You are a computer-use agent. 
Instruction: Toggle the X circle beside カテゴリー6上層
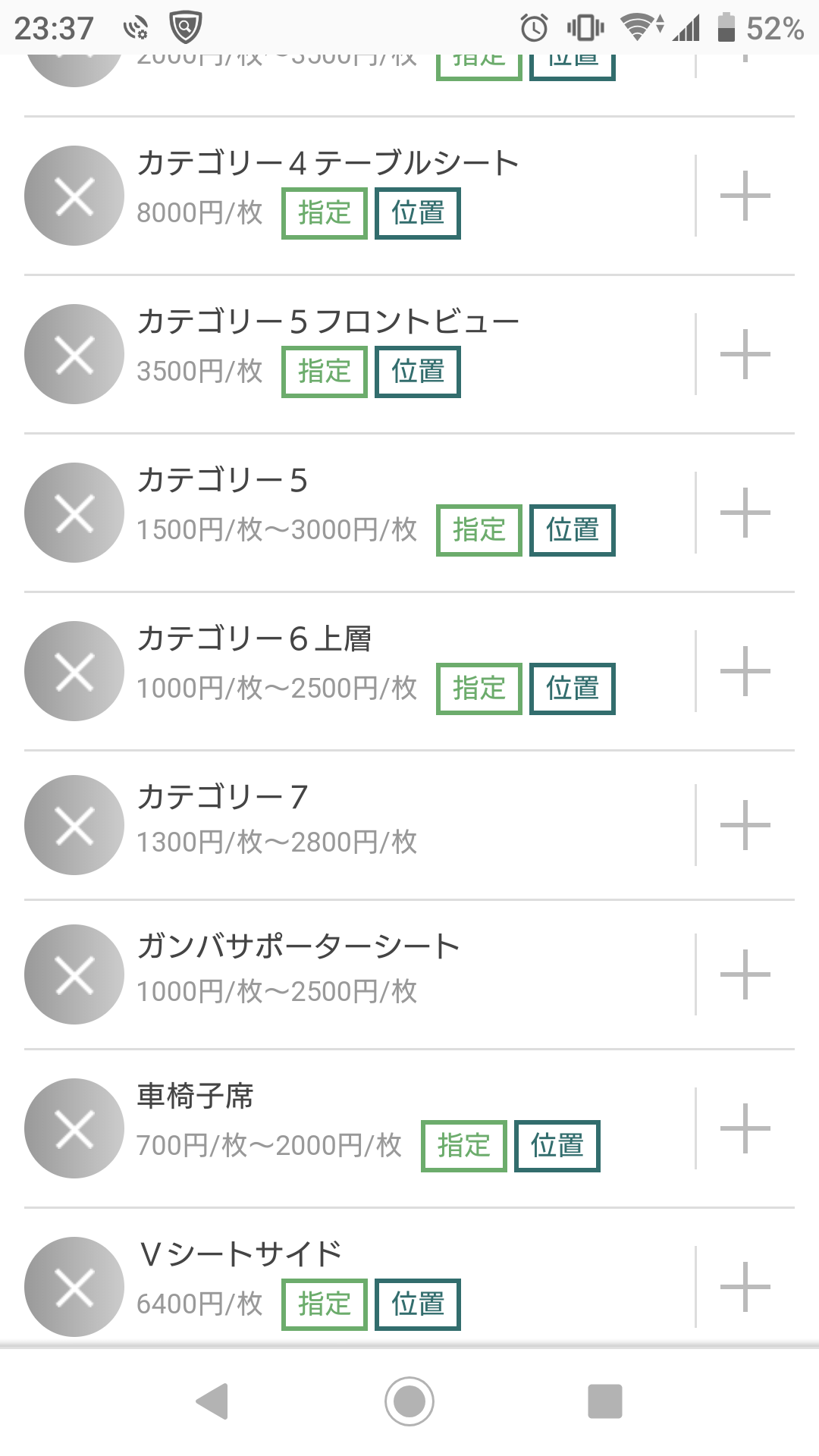(x=74, y=671)
